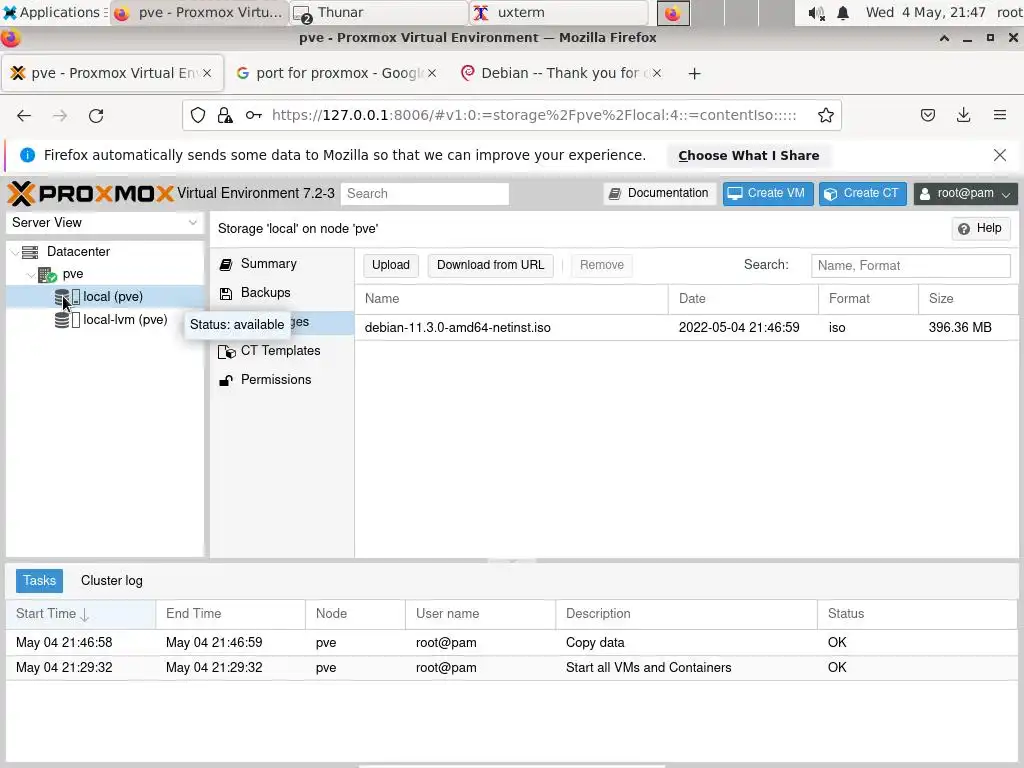Click the Download from URL button
This screenshot has width=1024, height=768.
pos(490,265)
